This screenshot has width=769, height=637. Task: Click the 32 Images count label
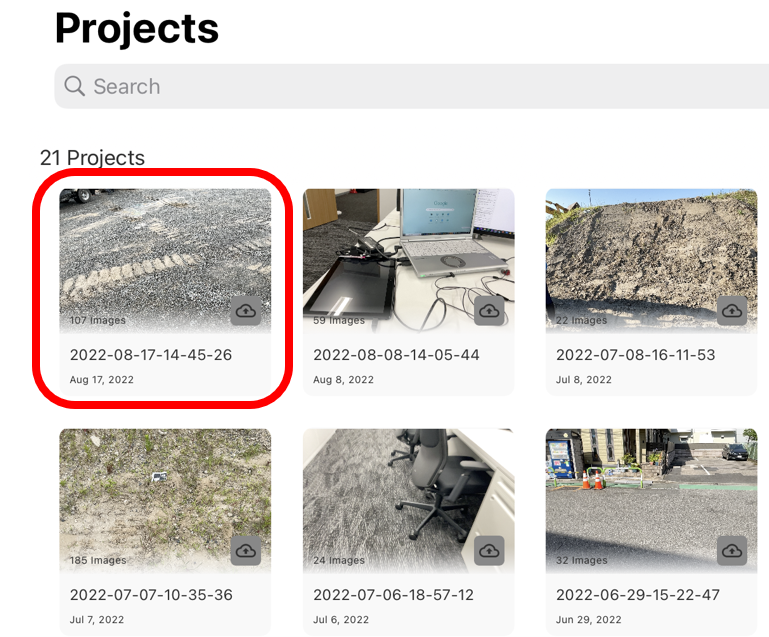point(582,560)
